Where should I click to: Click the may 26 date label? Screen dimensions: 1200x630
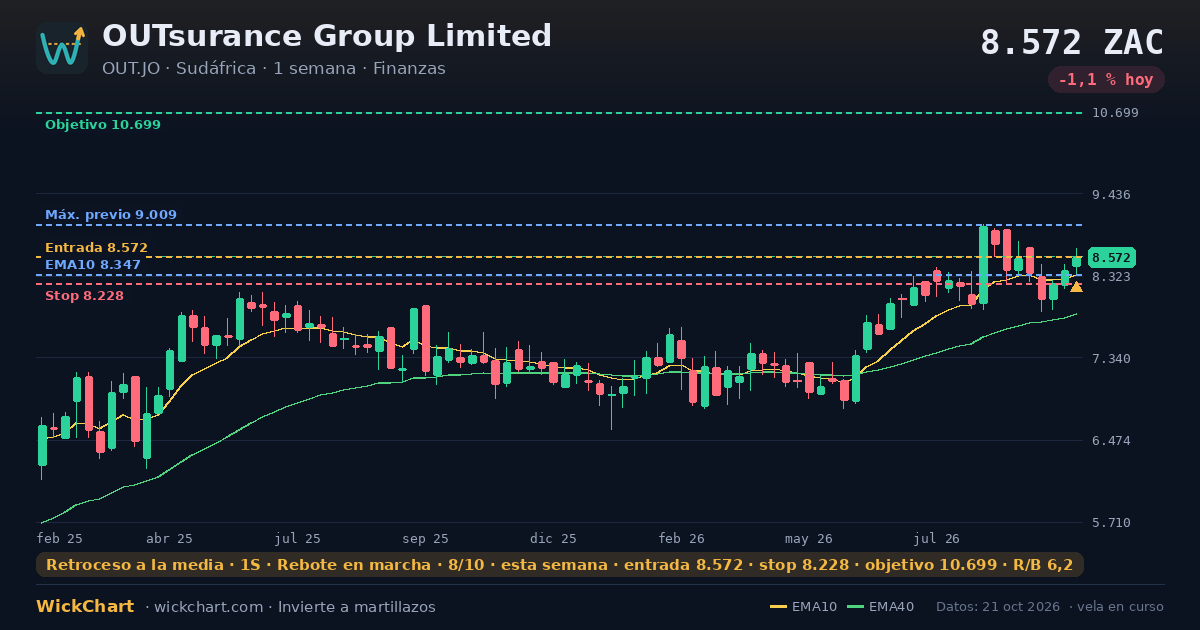click(x=809, y=539)
